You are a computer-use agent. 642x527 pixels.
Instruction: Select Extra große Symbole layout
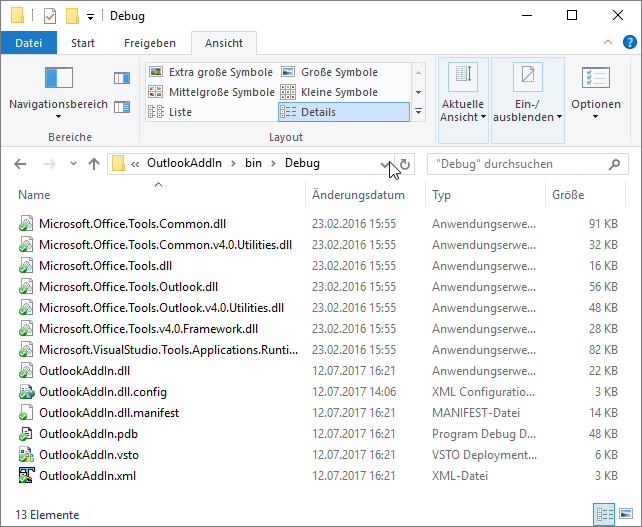click(211, 72)
